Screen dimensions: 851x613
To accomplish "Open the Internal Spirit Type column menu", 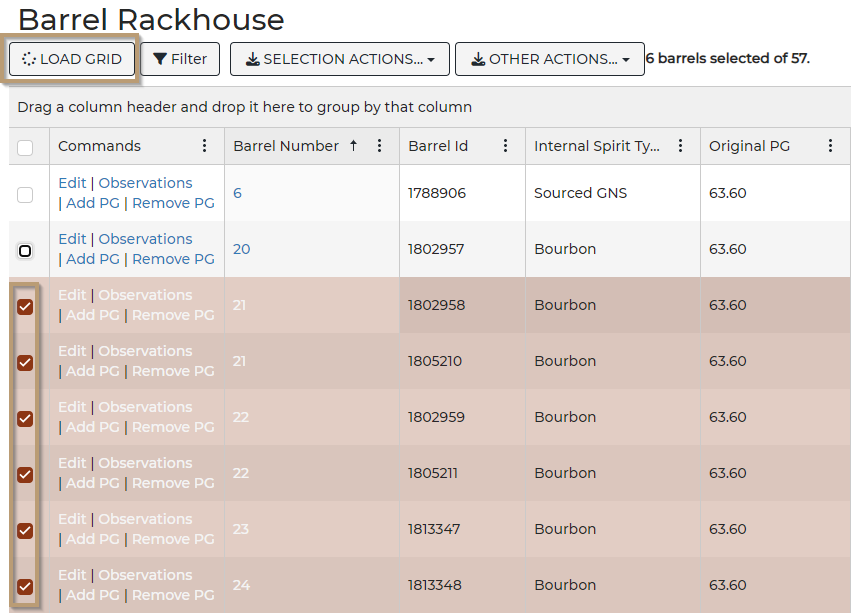I will pos(680,146).
